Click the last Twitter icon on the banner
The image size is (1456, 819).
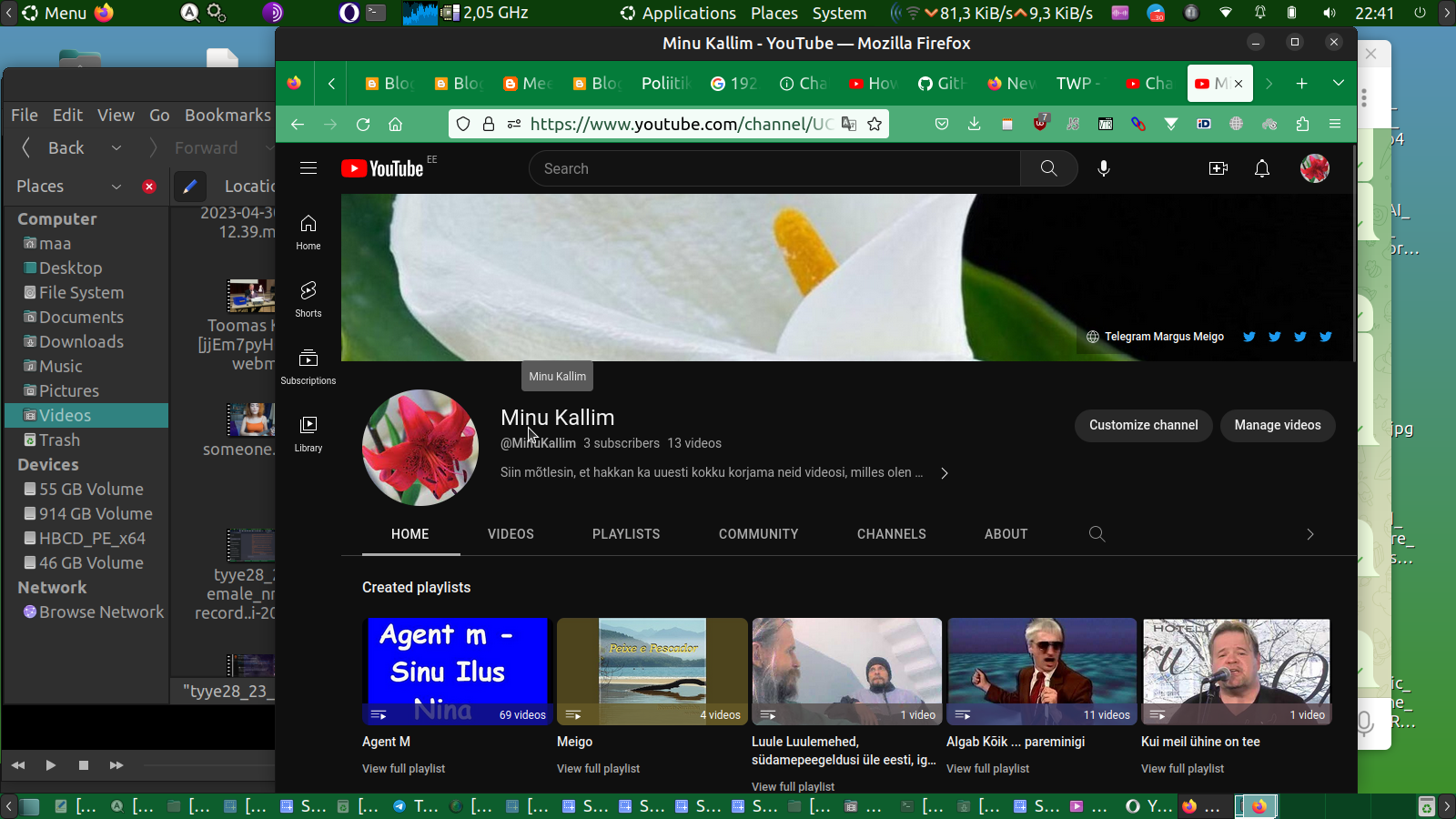click(x=1326, y=337)
